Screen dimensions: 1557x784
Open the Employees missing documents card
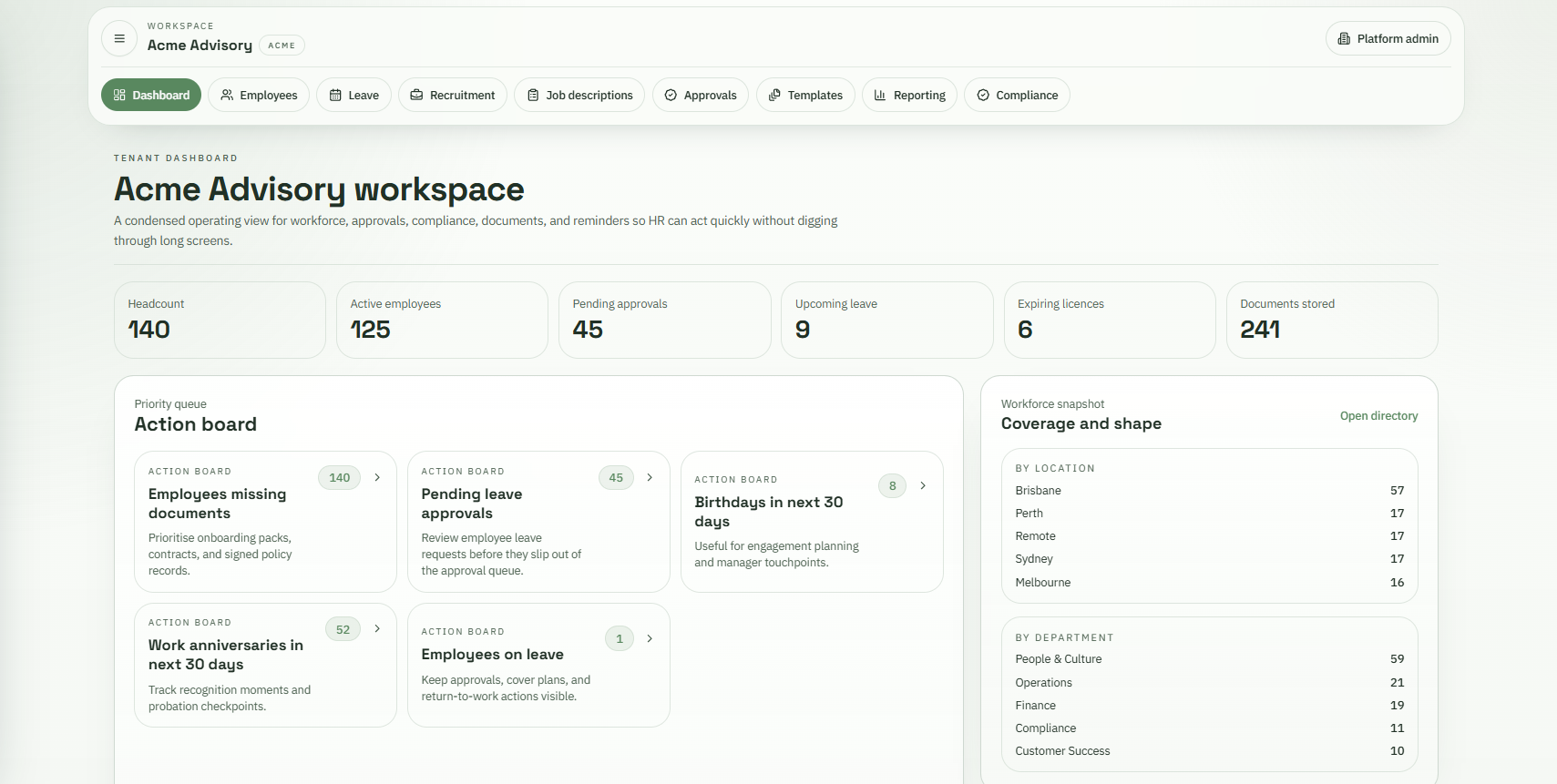click(x=265, y=522)
